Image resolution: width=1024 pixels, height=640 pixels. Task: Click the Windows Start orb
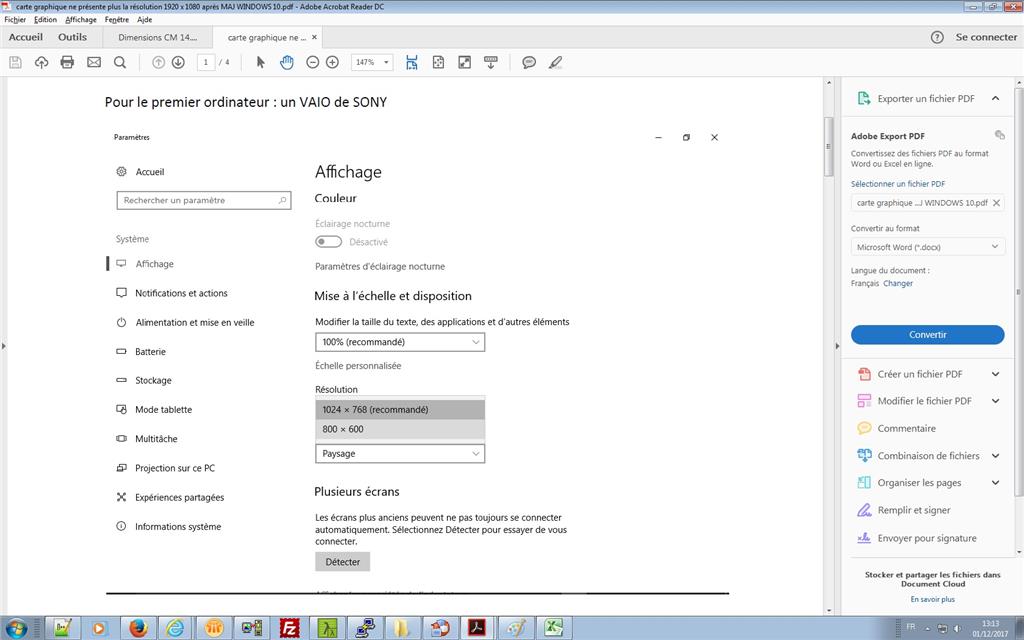click(16, 628)
